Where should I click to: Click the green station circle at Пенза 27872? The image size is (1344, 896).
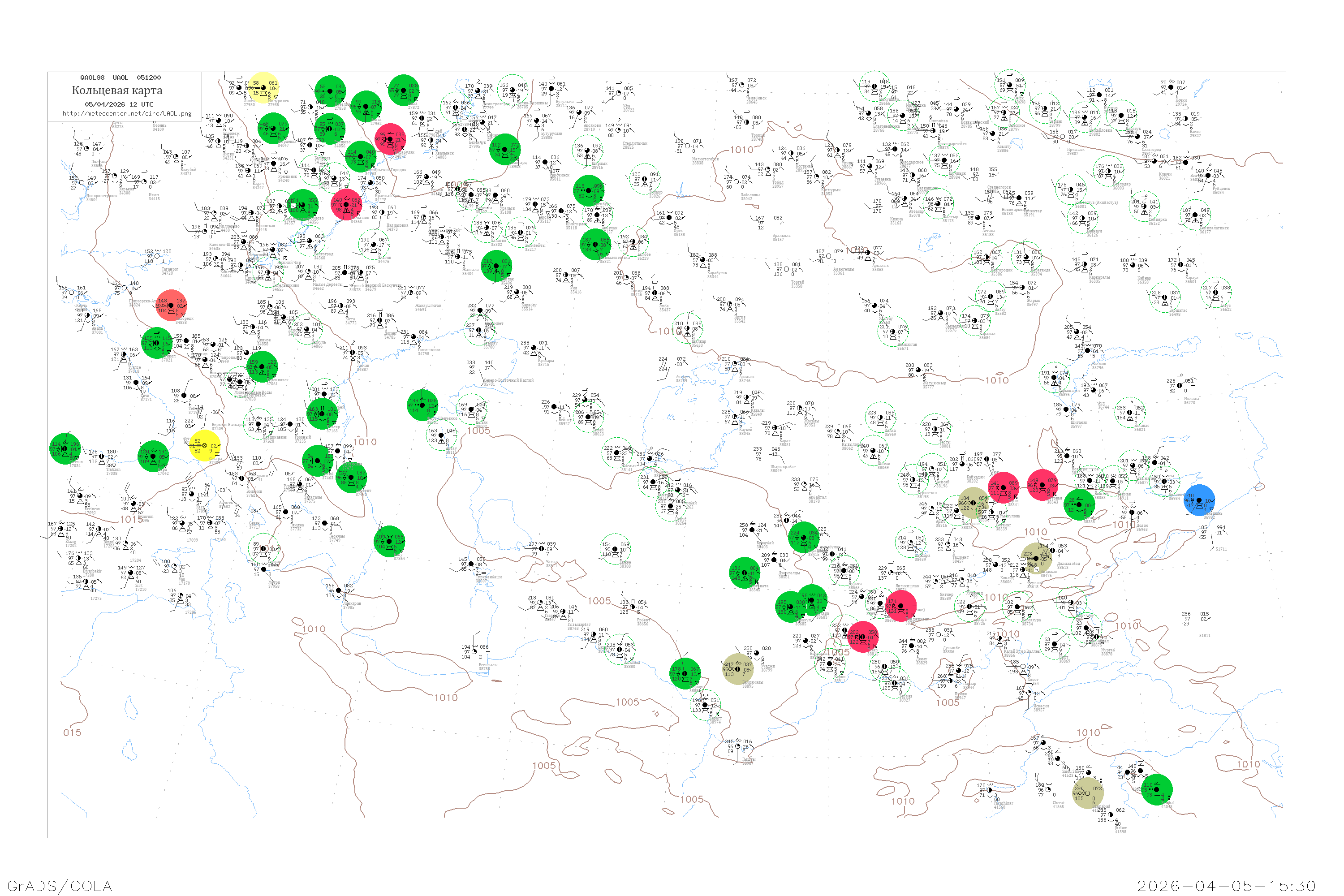[404, 90]
